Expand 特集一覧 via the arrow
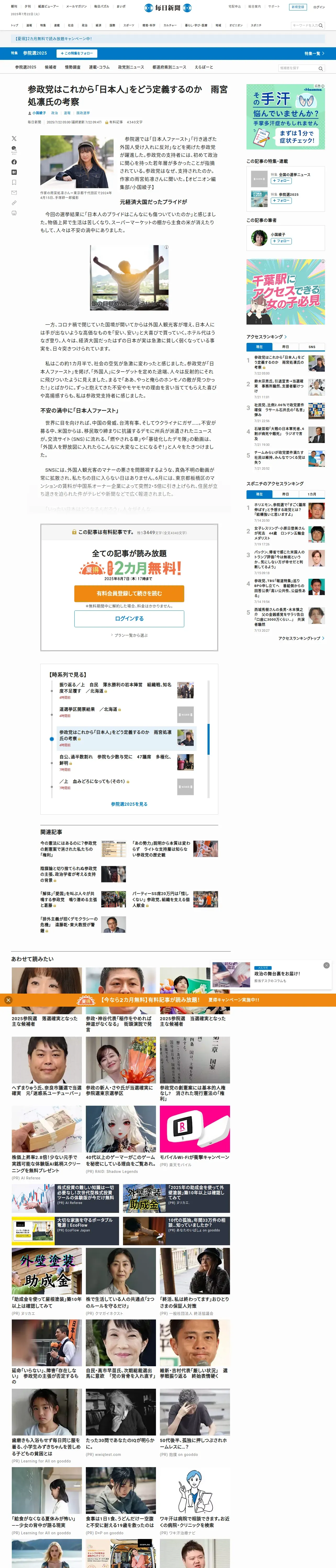Screen dimensions: 336x1568 click(x=315, y=54)
